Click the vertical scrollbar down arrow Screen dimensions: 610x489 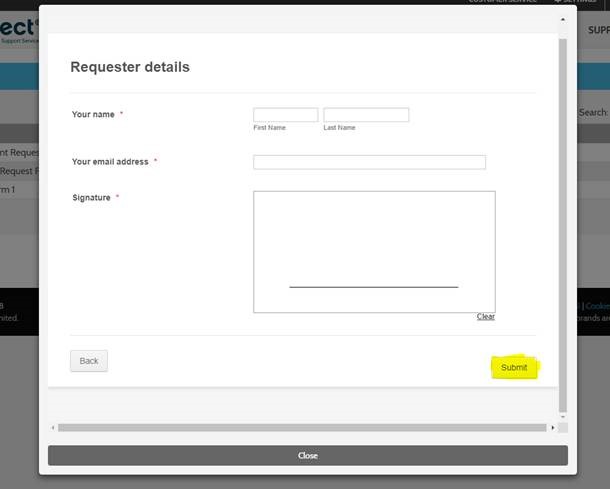(x=563, y=417)
